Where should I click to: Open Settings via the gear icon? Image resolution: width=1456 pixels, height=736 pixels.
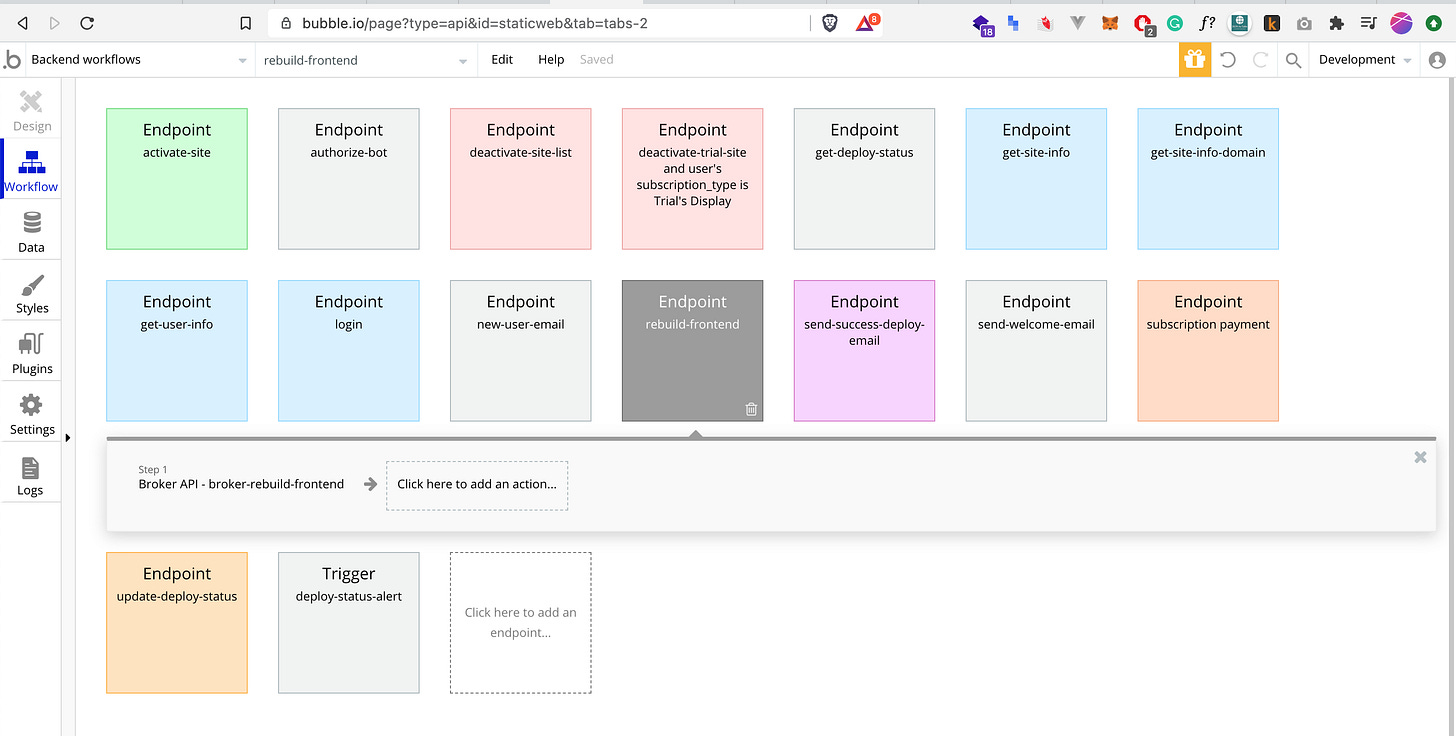click(x=31, y=412)
